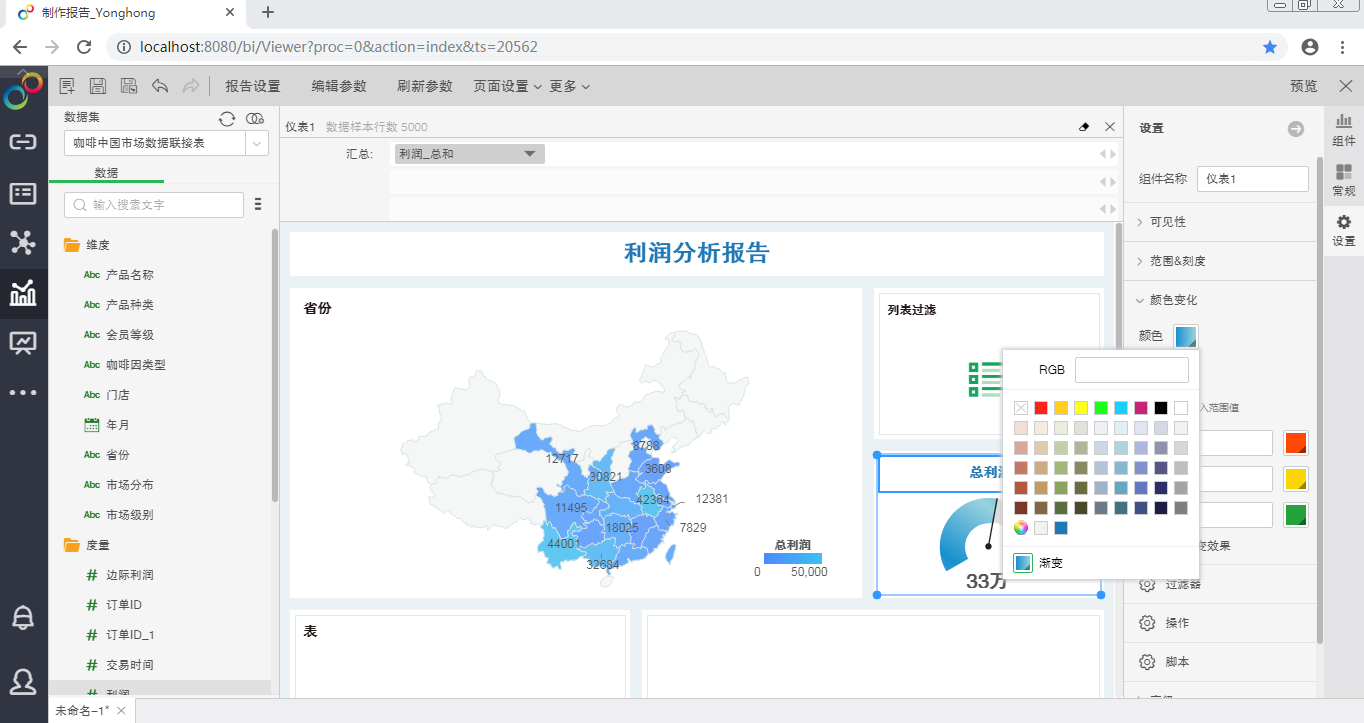Click the new report icon in toolbar
This screenshot has width=1364, height=723.
click(67, 87)
